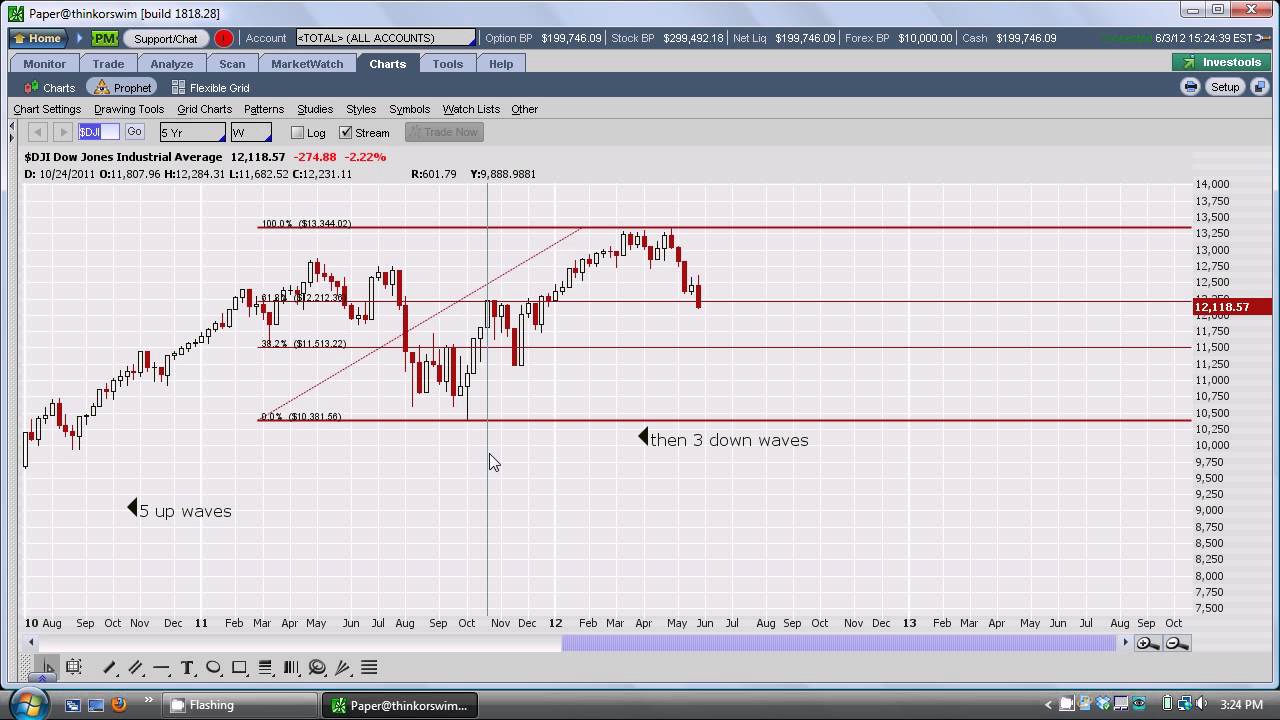Select the Fibonacci spiral arcs tool
Screen dimensions: 1280x720
click(317, 667)
